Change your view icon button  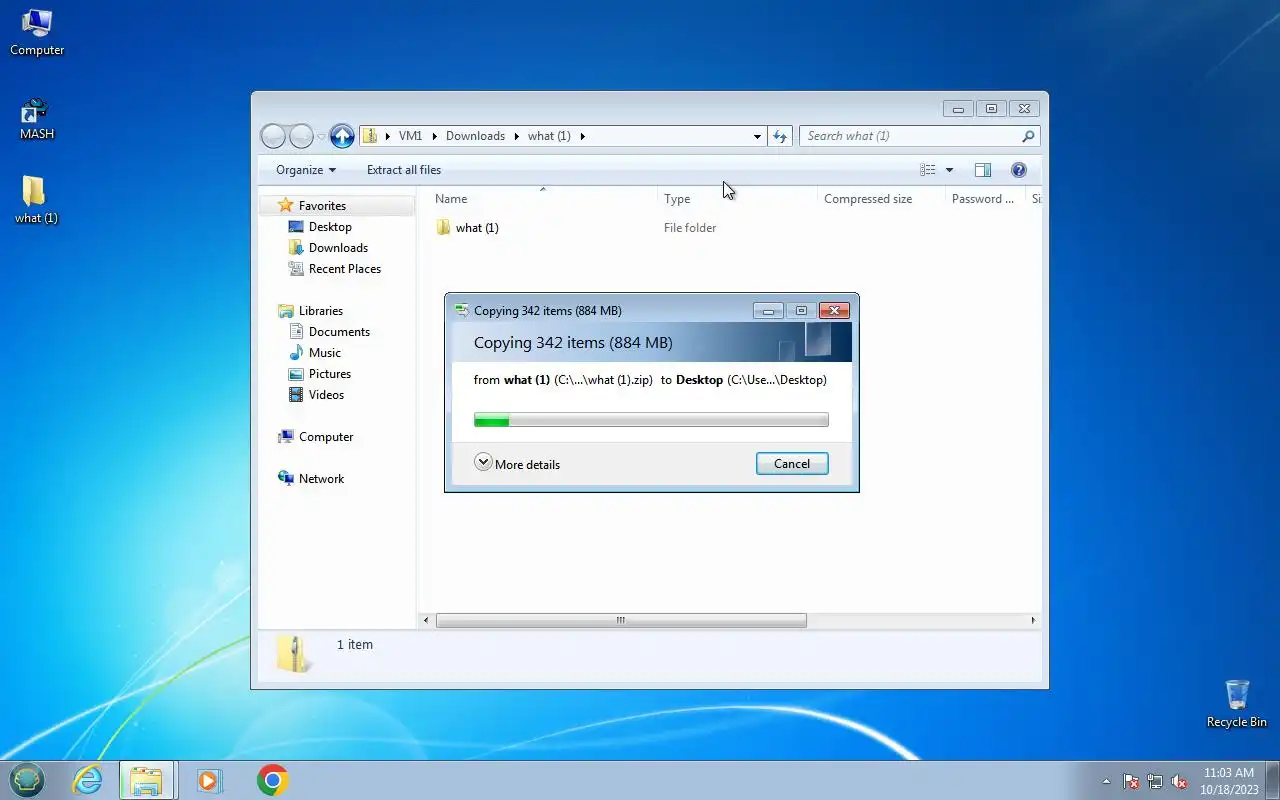928,170
